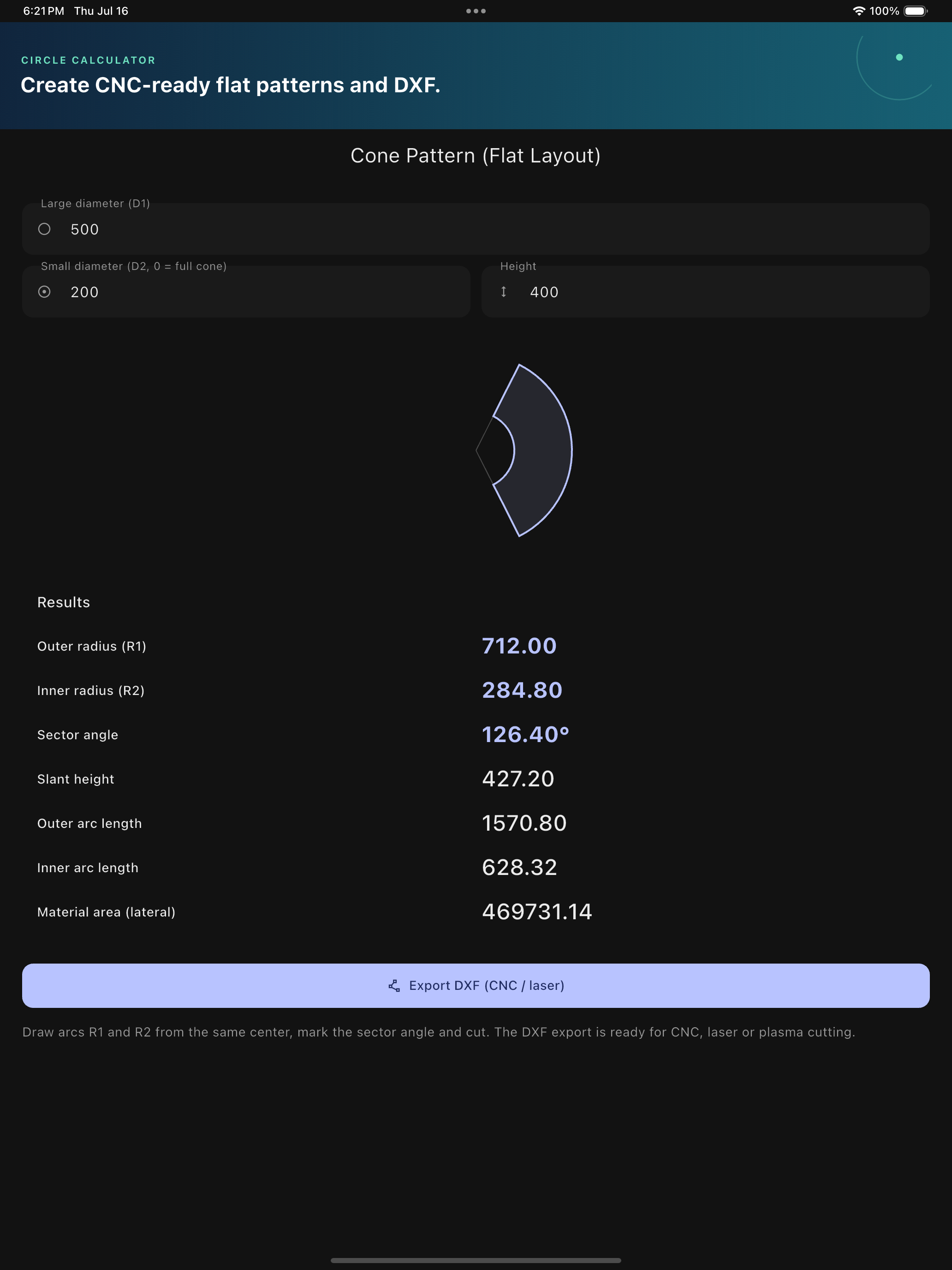Tap the Material area value 469731.14

coord(537,912)
